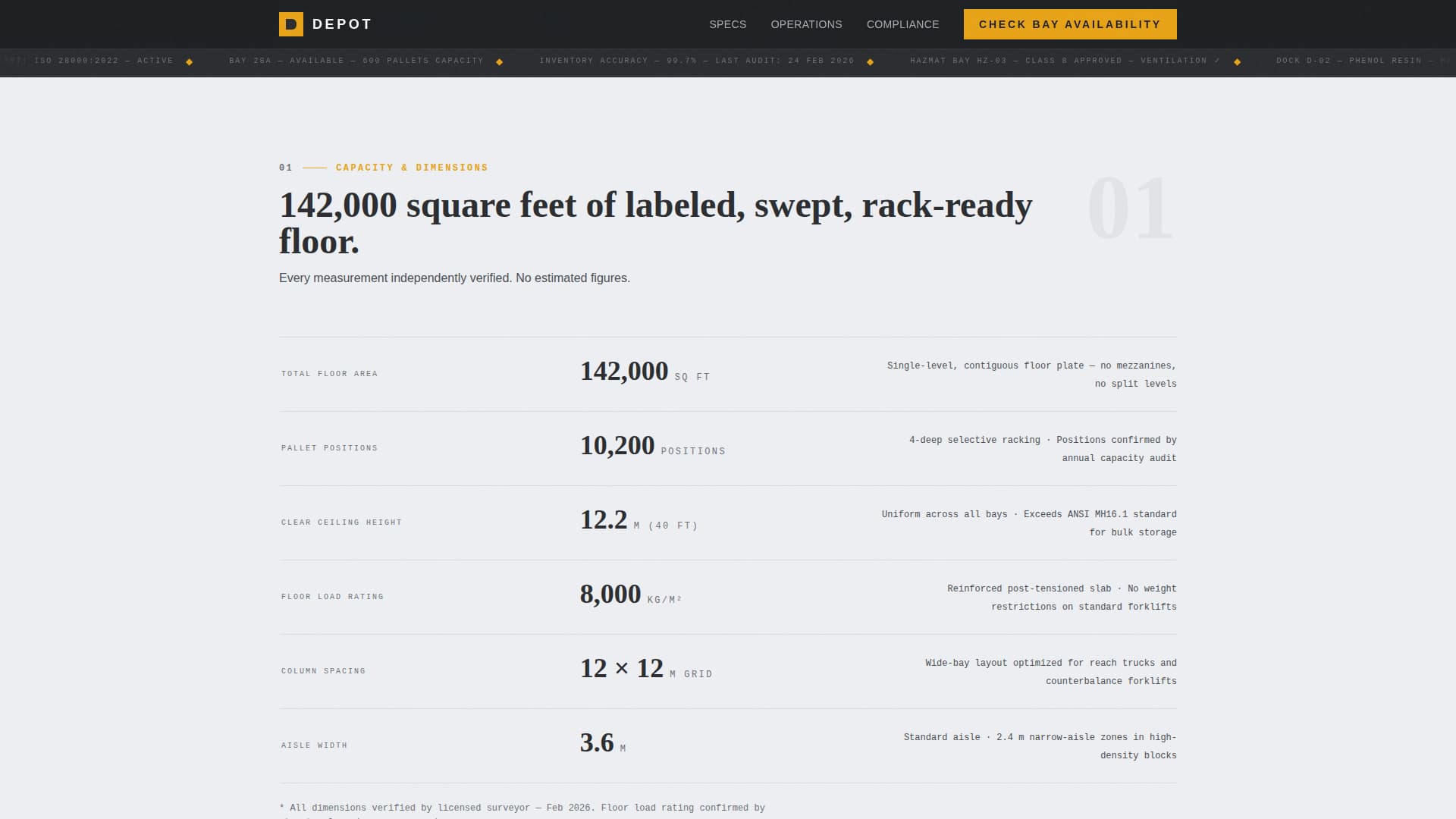Click the DEPOT brand name
This screenshot has height=819, width=1456.
click(342, 24)
